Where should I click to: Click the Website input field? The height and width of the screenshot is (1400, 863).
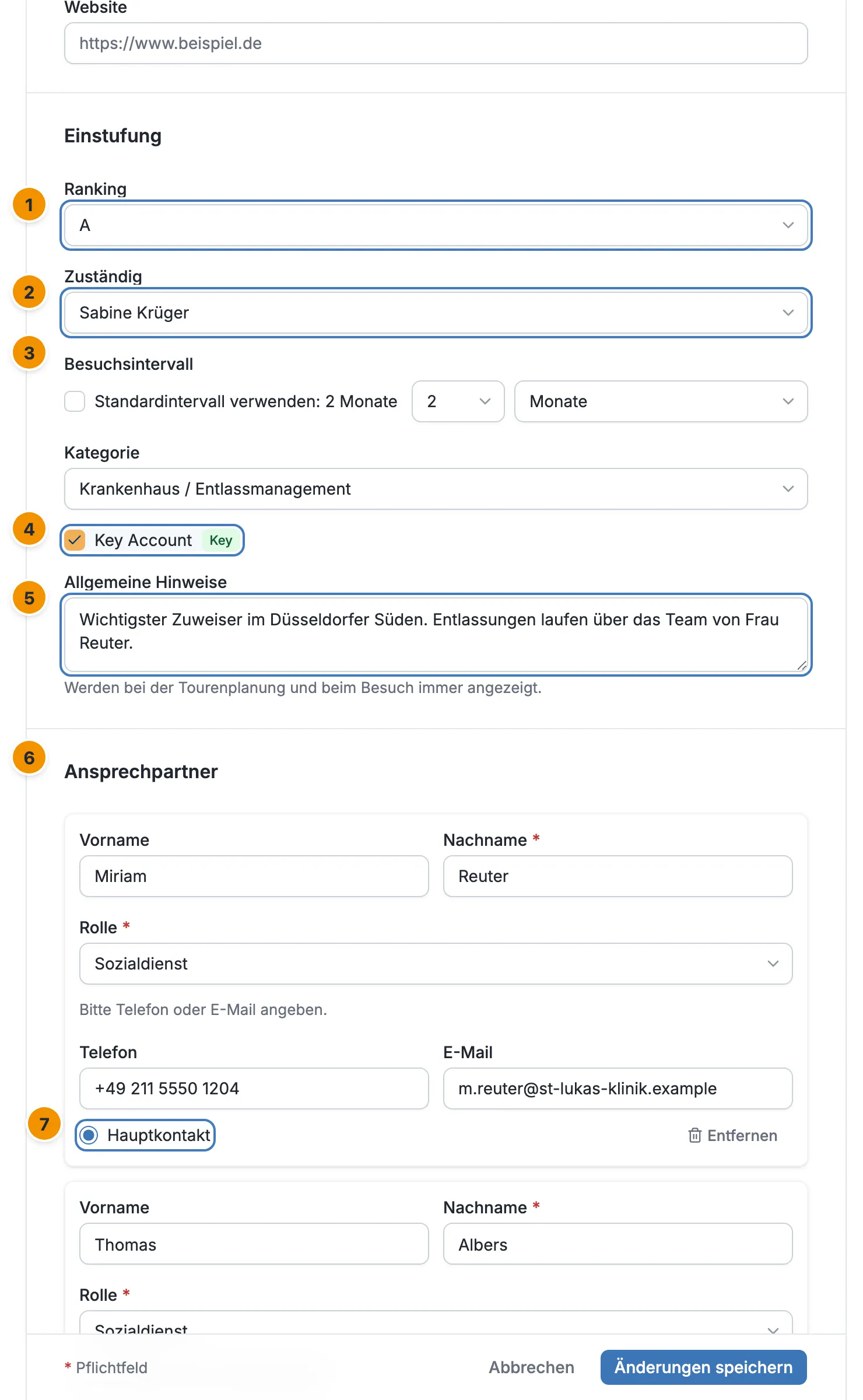point(436,43)
